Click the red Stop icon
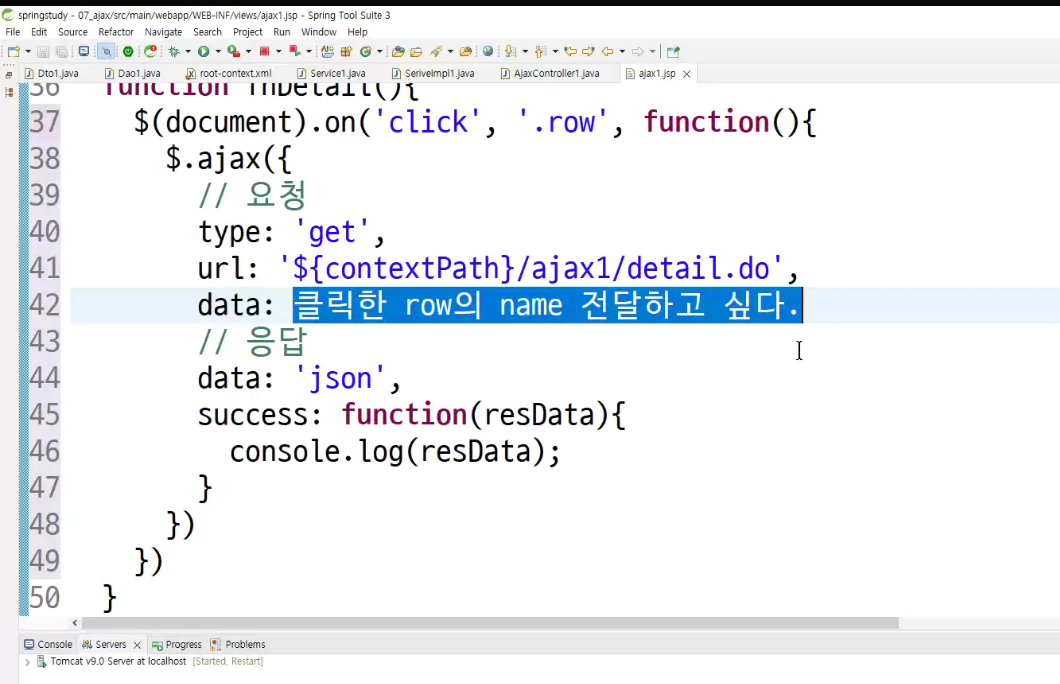 [x=264, y=51]
